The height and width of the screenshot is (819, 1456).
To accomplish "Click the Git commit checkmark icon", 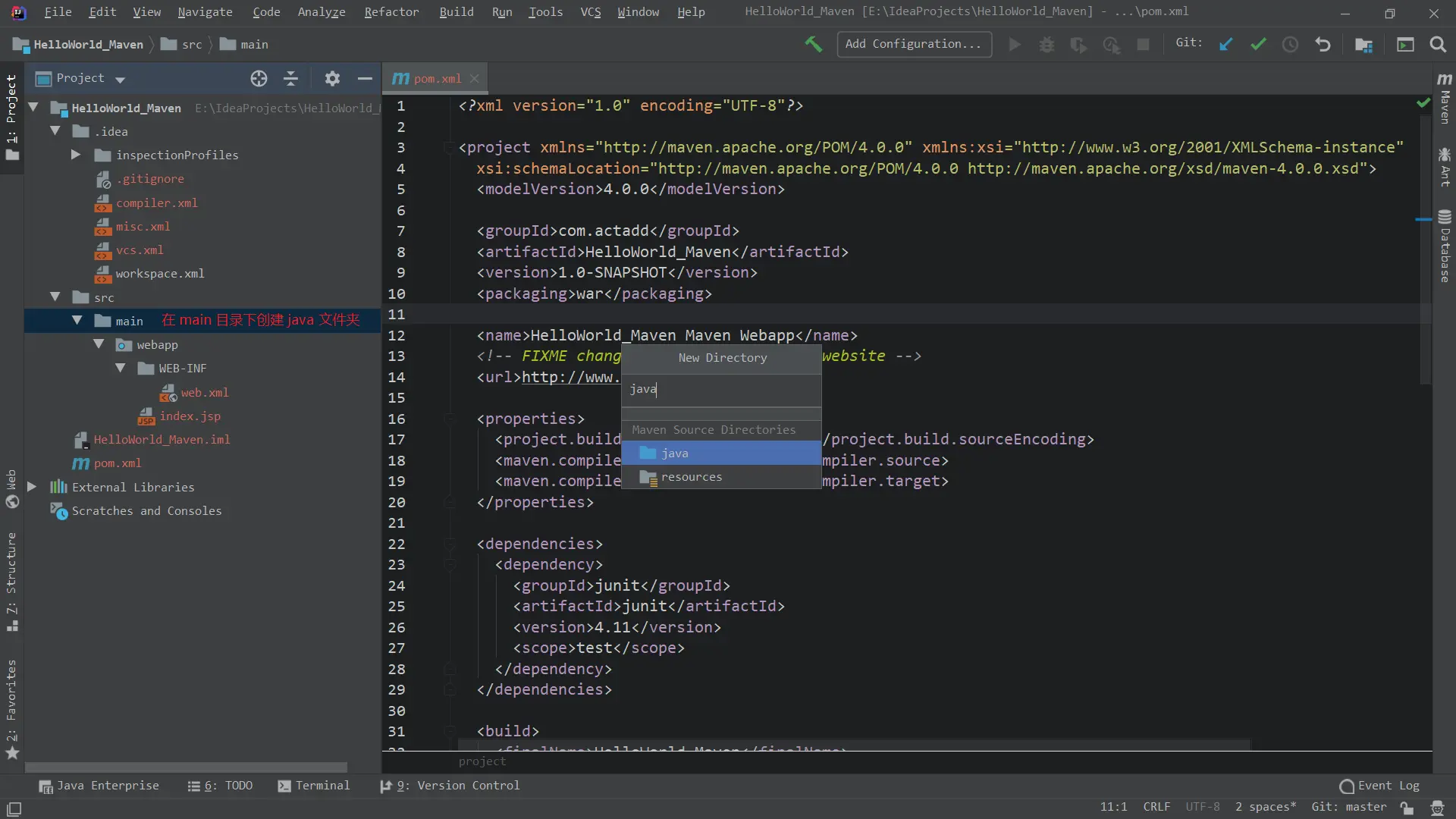I will pyautogui.click(x=1258, y=44).
